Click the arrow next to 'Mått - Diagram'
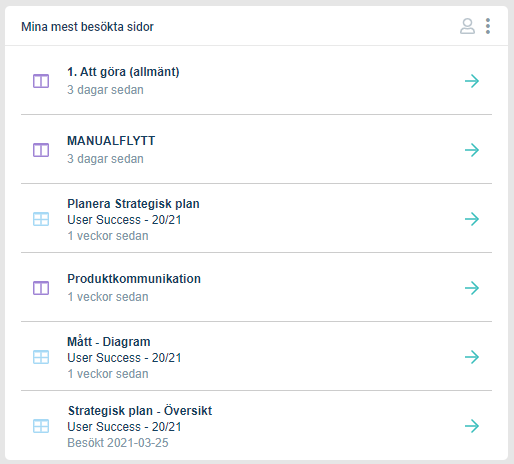This screenshot has height=464, width=514. [x=472, y=357]
